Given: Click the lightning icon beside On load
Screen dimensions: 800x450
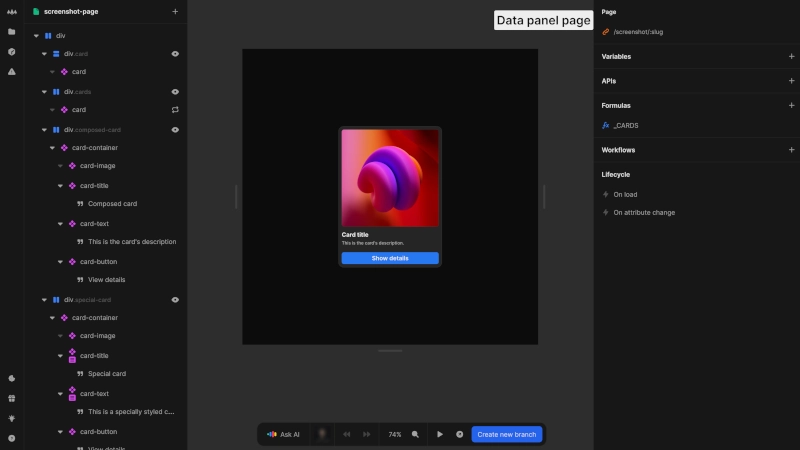Looking at the screenshot, I should click(606, 194).
